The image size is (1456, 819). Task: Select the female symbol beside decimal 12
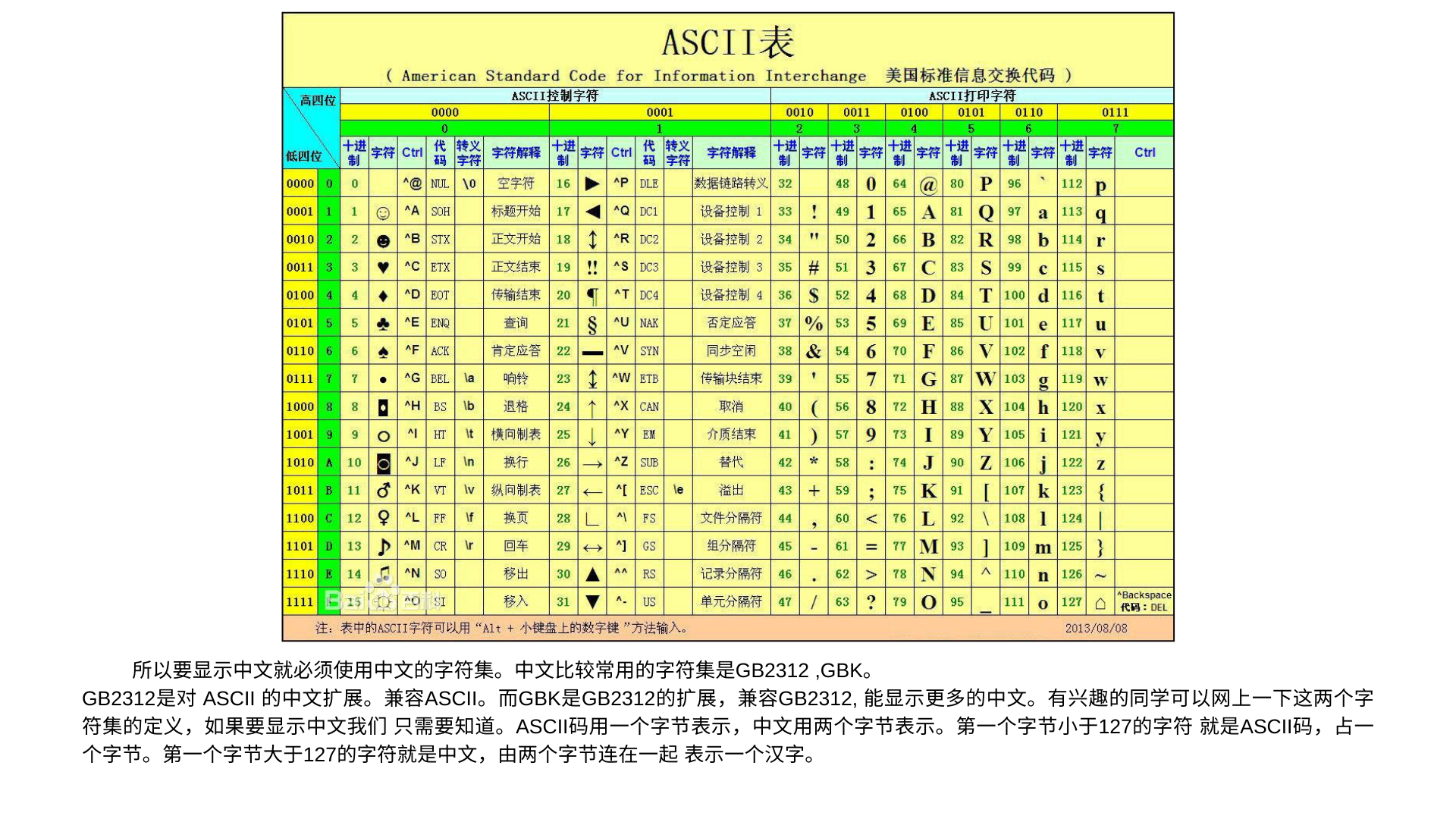pos(383,518)
